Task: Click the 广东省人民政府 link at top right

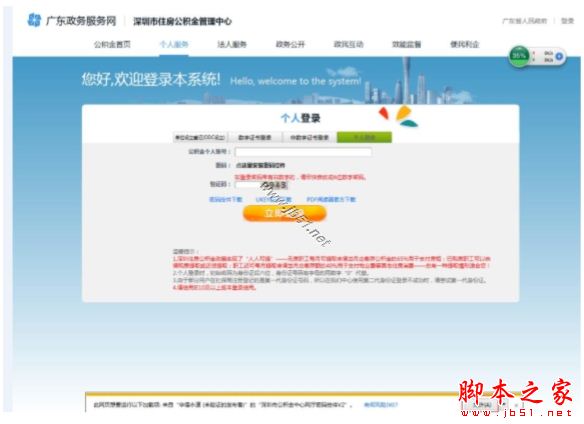Action: point(524,21)
